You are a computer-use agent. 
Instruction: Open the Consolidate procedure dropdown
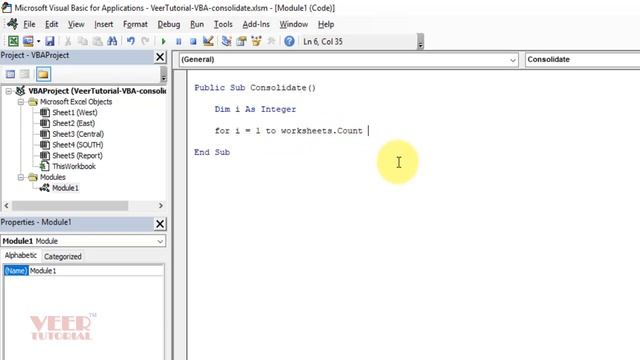pos(582,60)
